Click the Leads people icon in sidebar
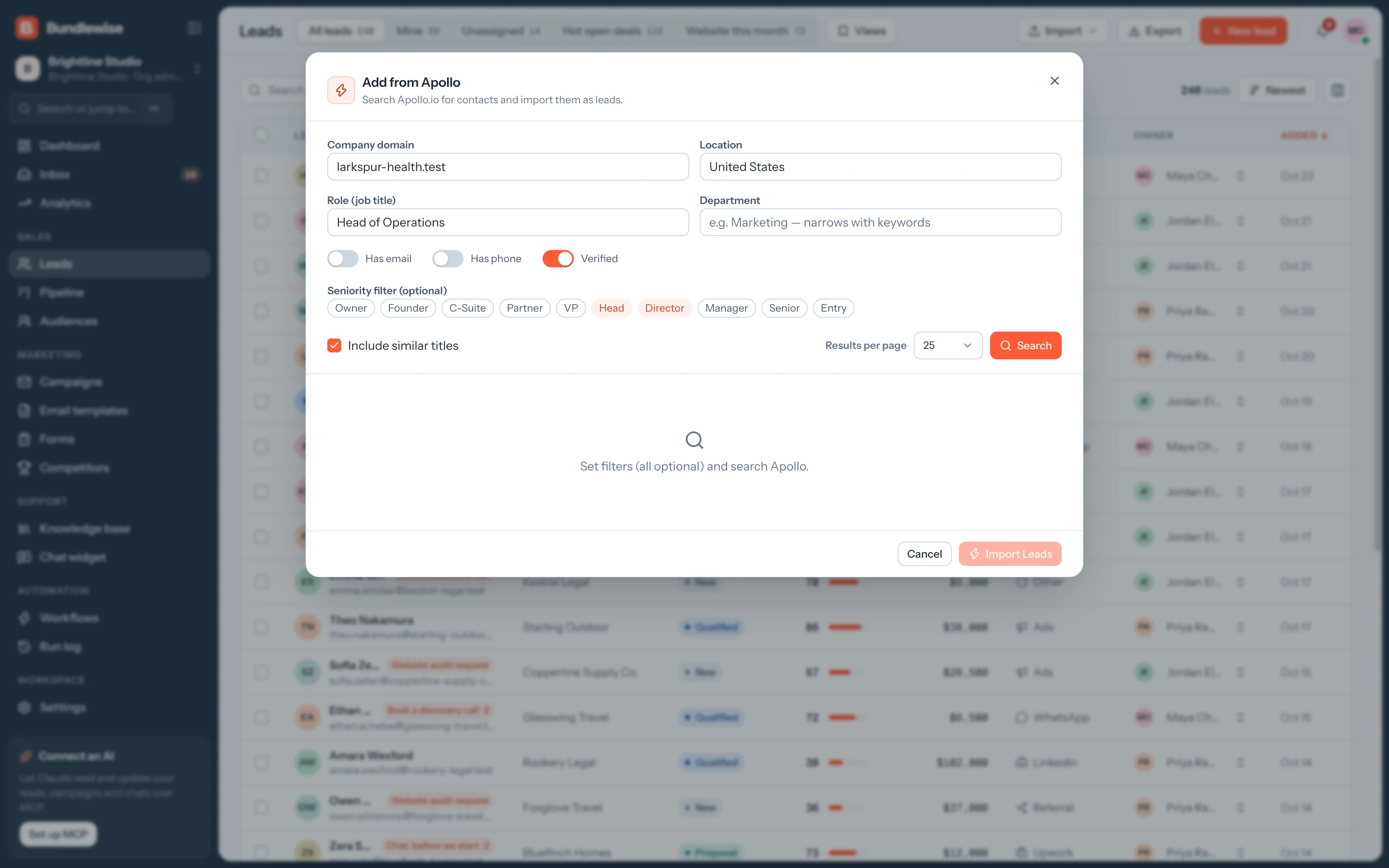 pos(24,264)
